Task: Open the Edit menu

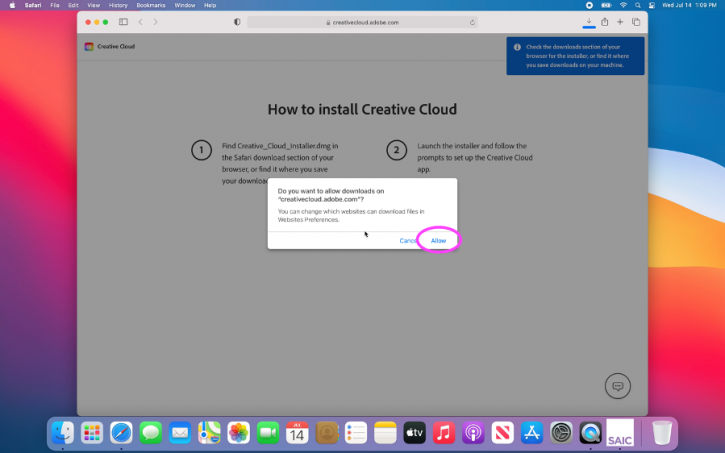Action: pyautogui.click(x=73, y=5)
